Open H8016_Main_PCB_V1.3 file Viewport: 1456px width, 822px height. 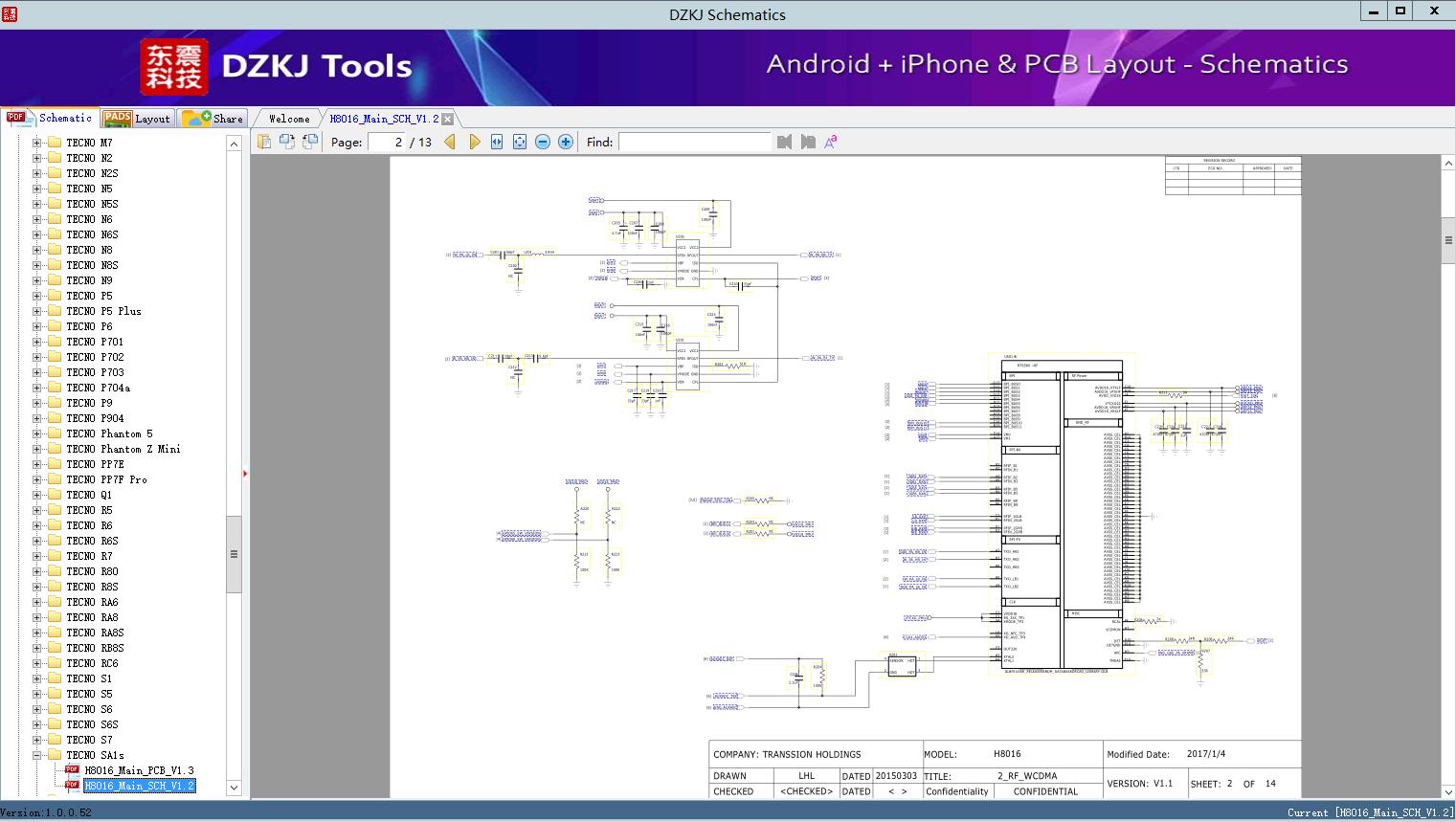(139, 770)
